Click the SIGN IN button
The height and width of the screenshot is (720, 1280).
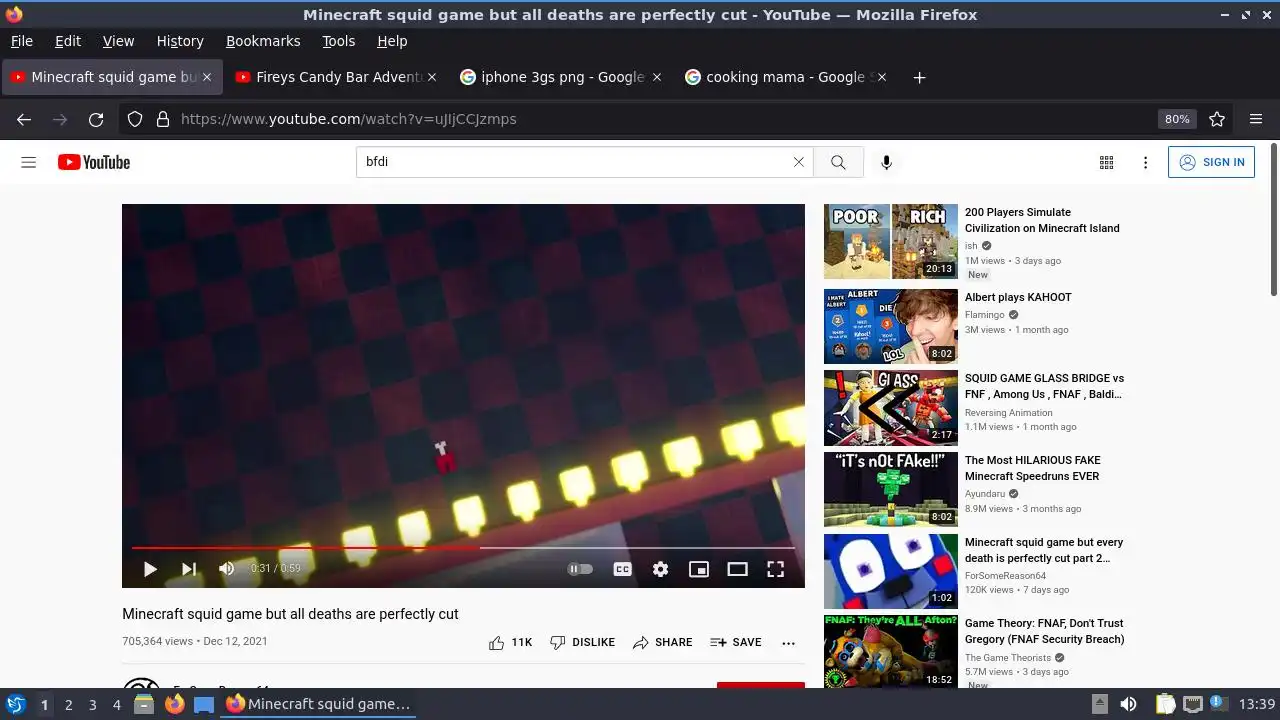[x=1211, y=162]
